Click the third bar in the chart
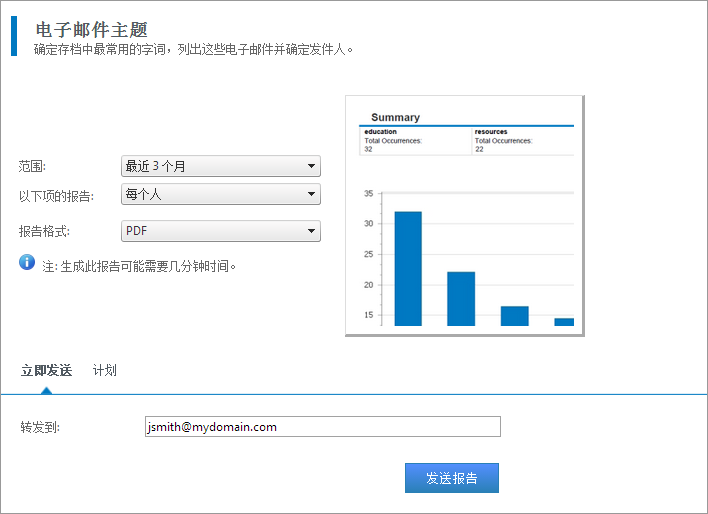 (x=514, y=315)
